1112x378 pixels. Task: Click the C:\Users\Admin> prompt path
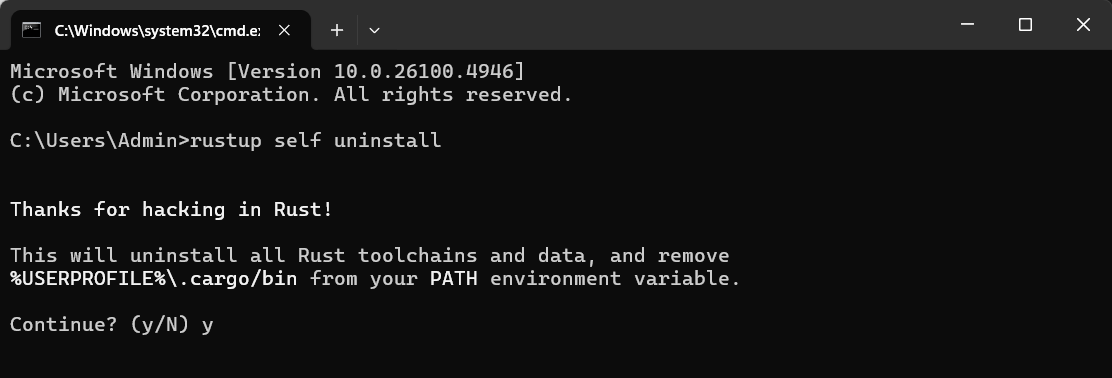click(x=100, y=140)
